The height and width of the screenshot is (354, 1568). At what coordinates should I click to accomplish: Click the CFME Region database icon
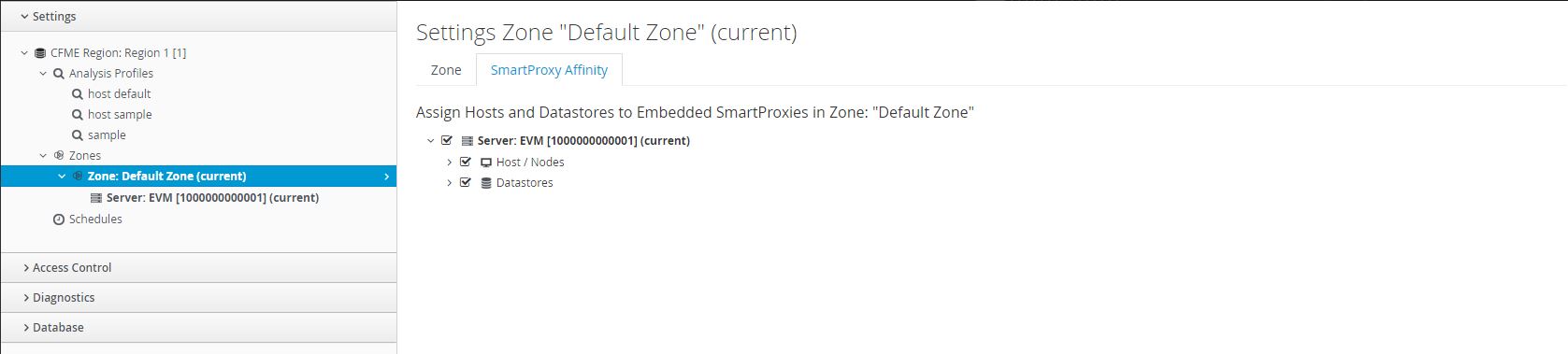click(40, 53)
